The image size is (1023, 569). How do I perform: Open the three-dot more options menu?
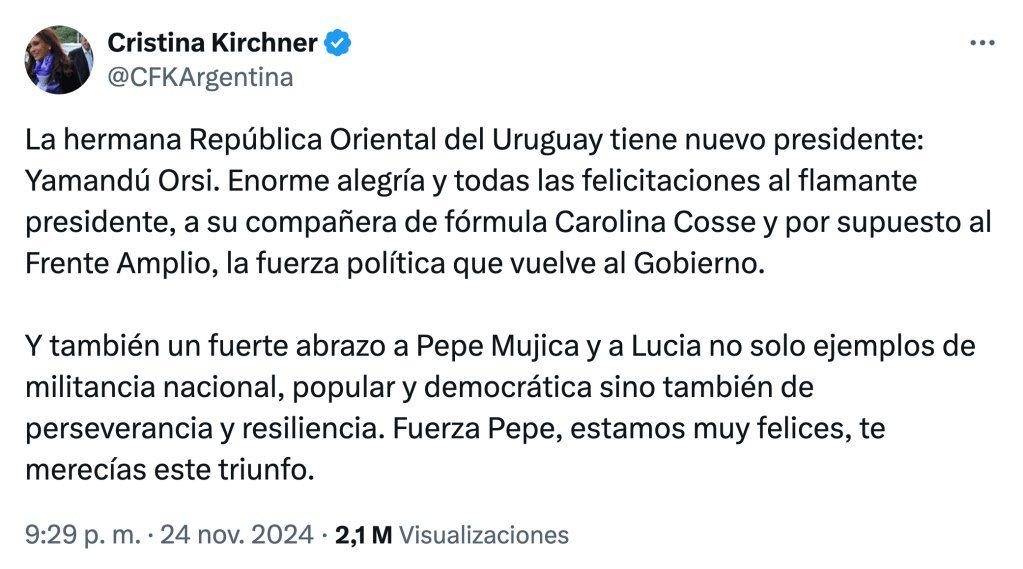tap(983, 43)
